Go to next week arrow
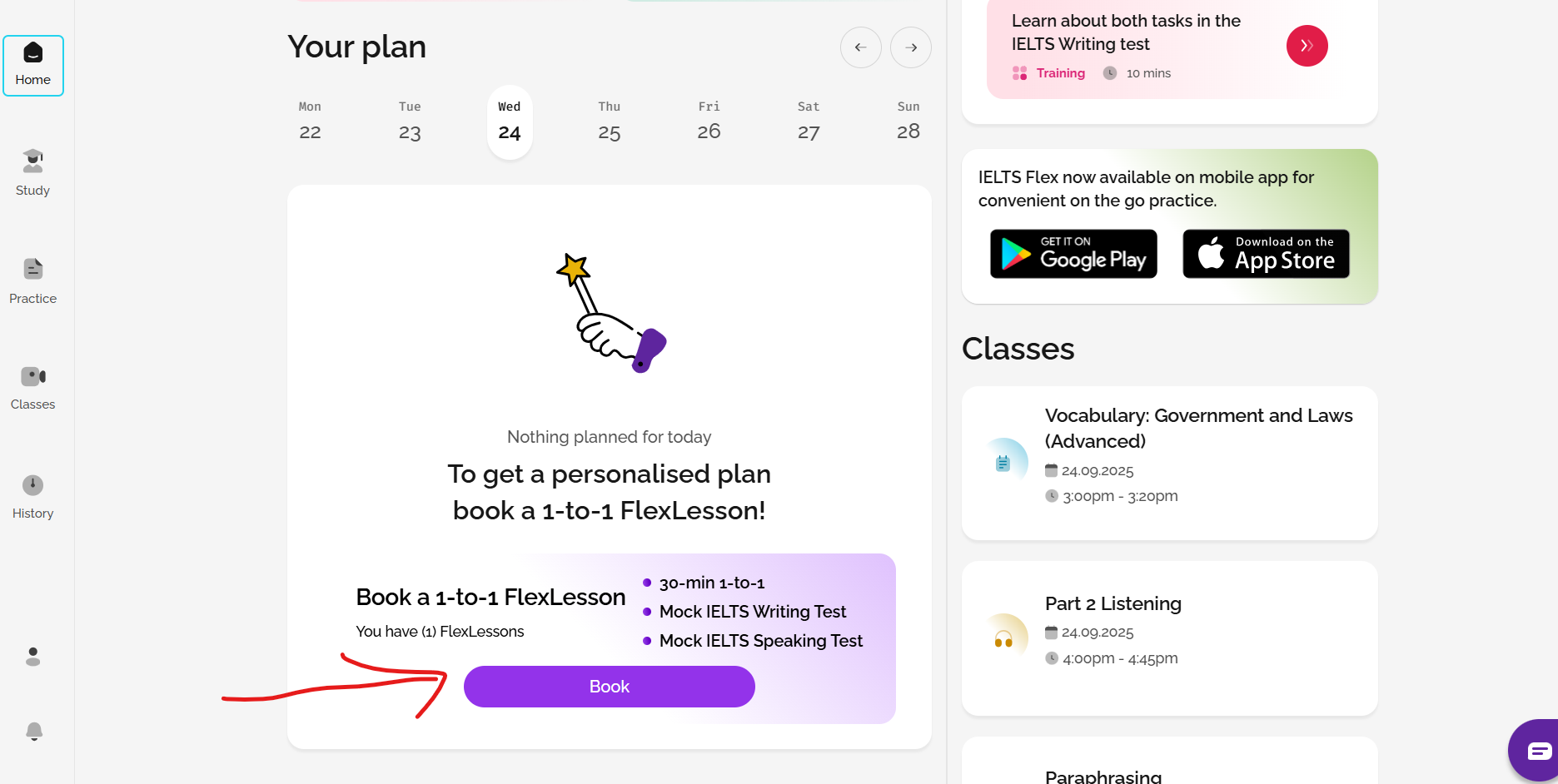 pos(911,47)
